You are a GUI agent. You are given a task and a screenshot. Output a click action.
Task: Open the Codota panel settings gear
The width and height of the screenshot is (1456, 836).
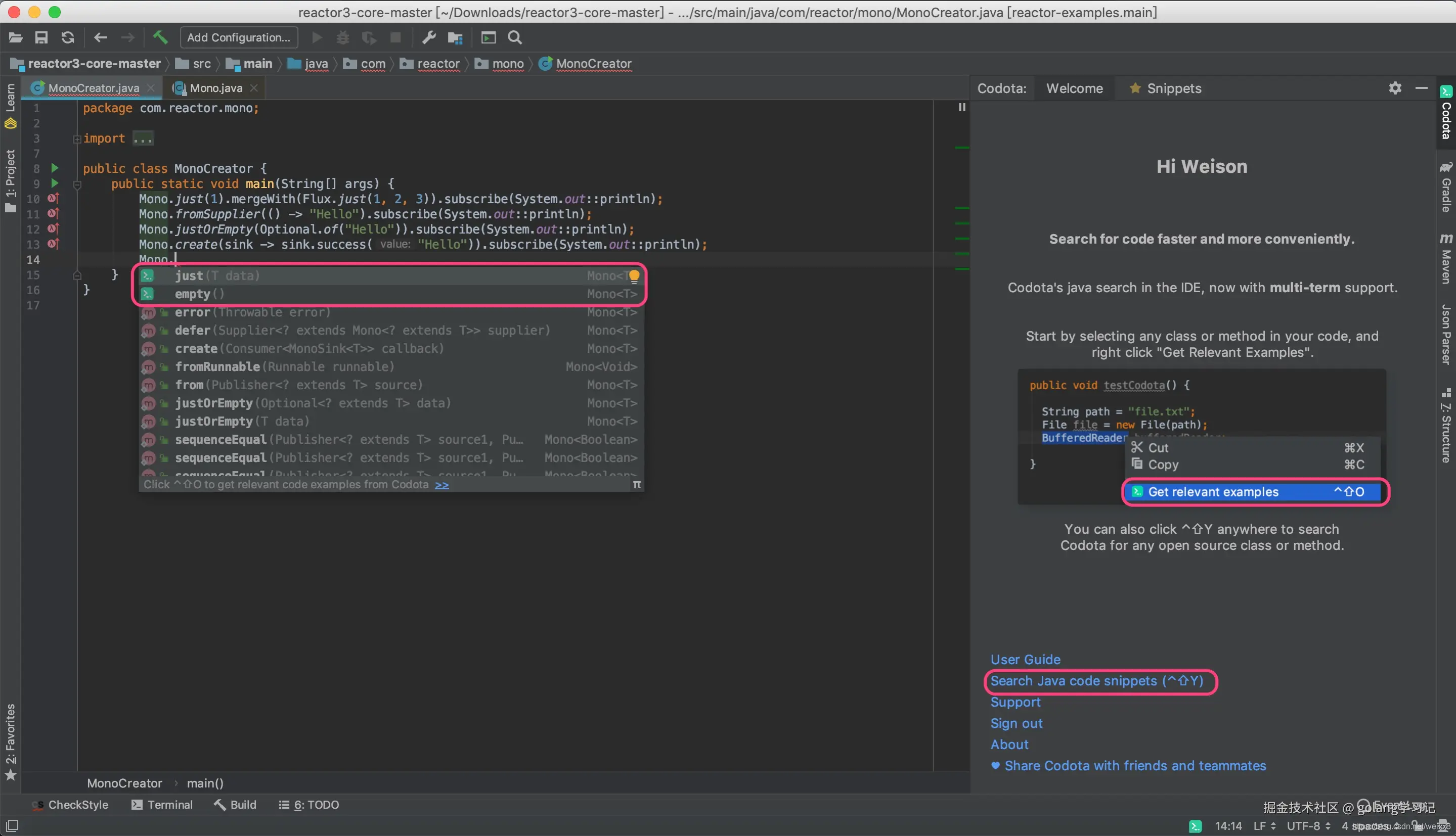(1395, 88)
